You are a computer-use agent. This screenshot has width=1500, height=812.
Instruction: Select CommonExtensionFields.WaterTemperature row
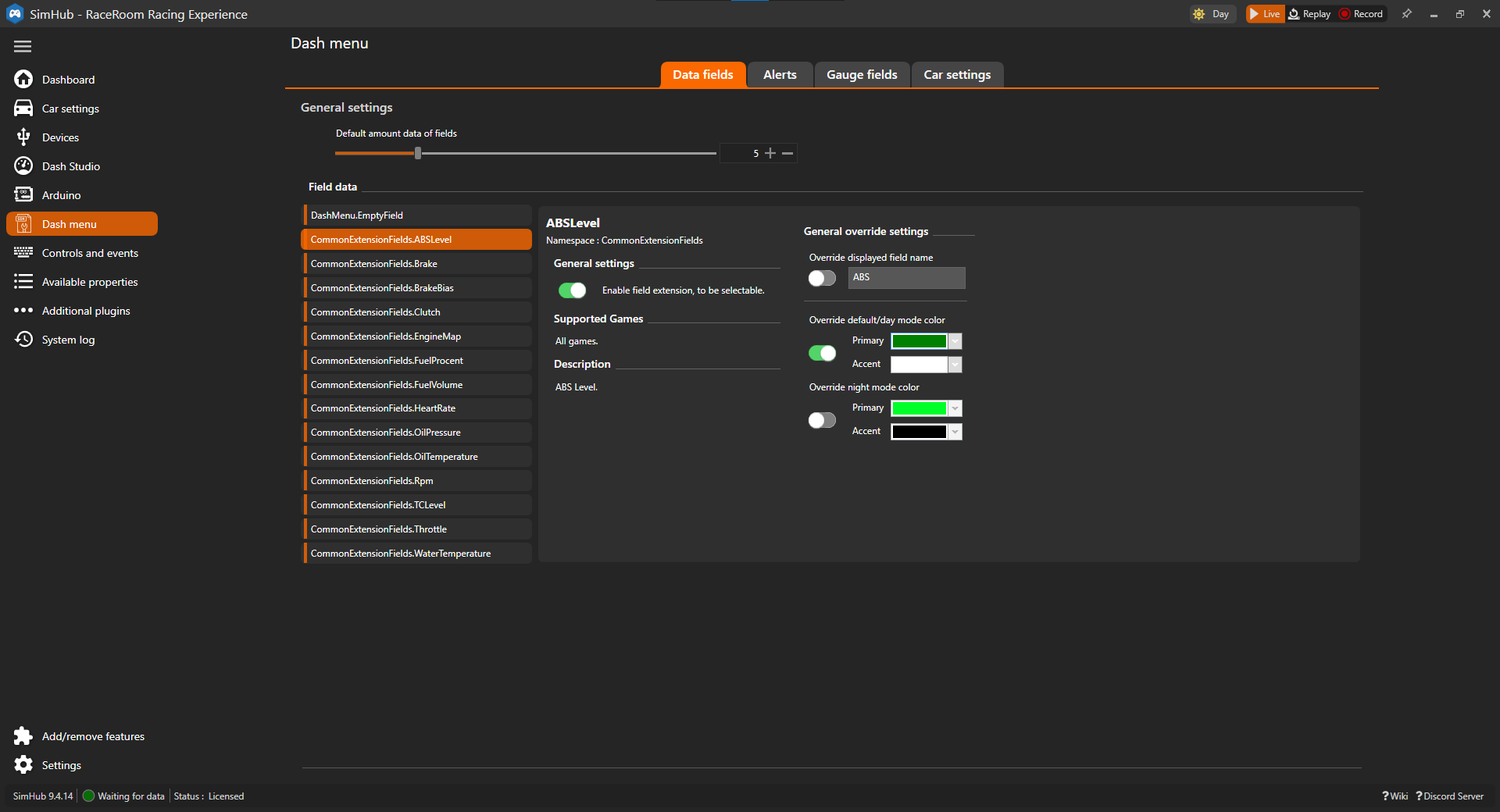[417, 554]
